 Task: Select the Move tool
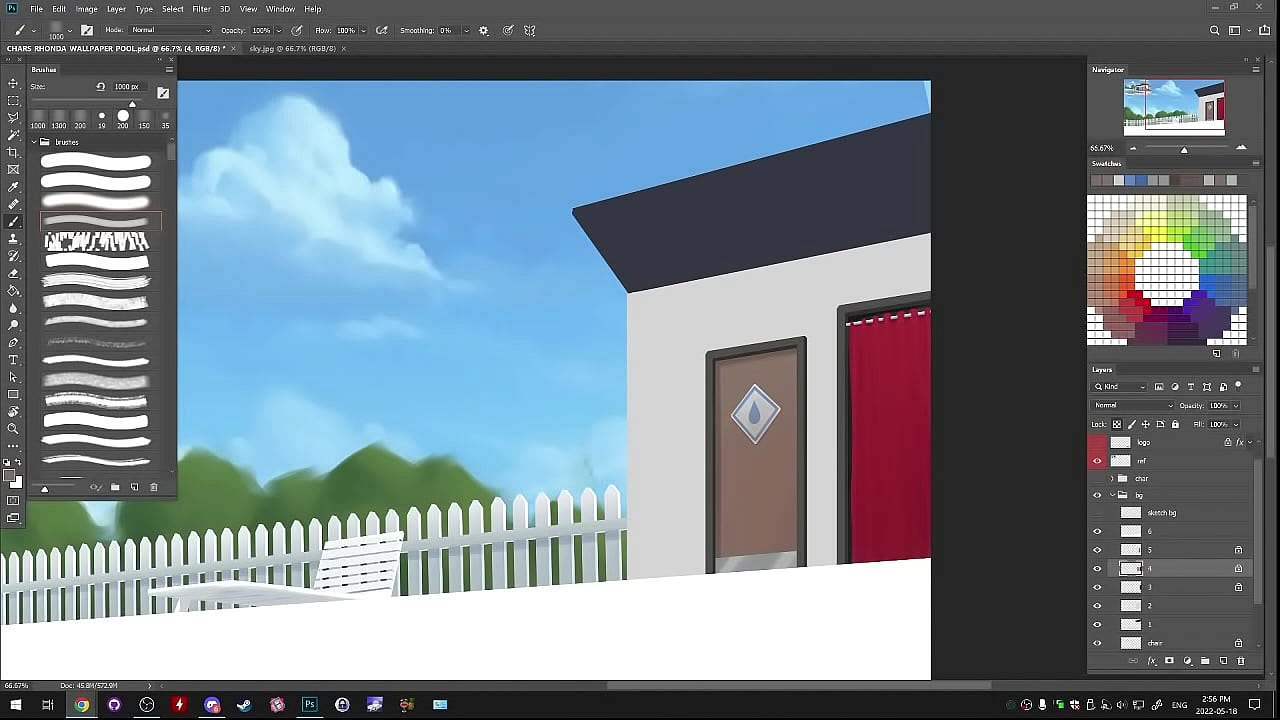13,83
